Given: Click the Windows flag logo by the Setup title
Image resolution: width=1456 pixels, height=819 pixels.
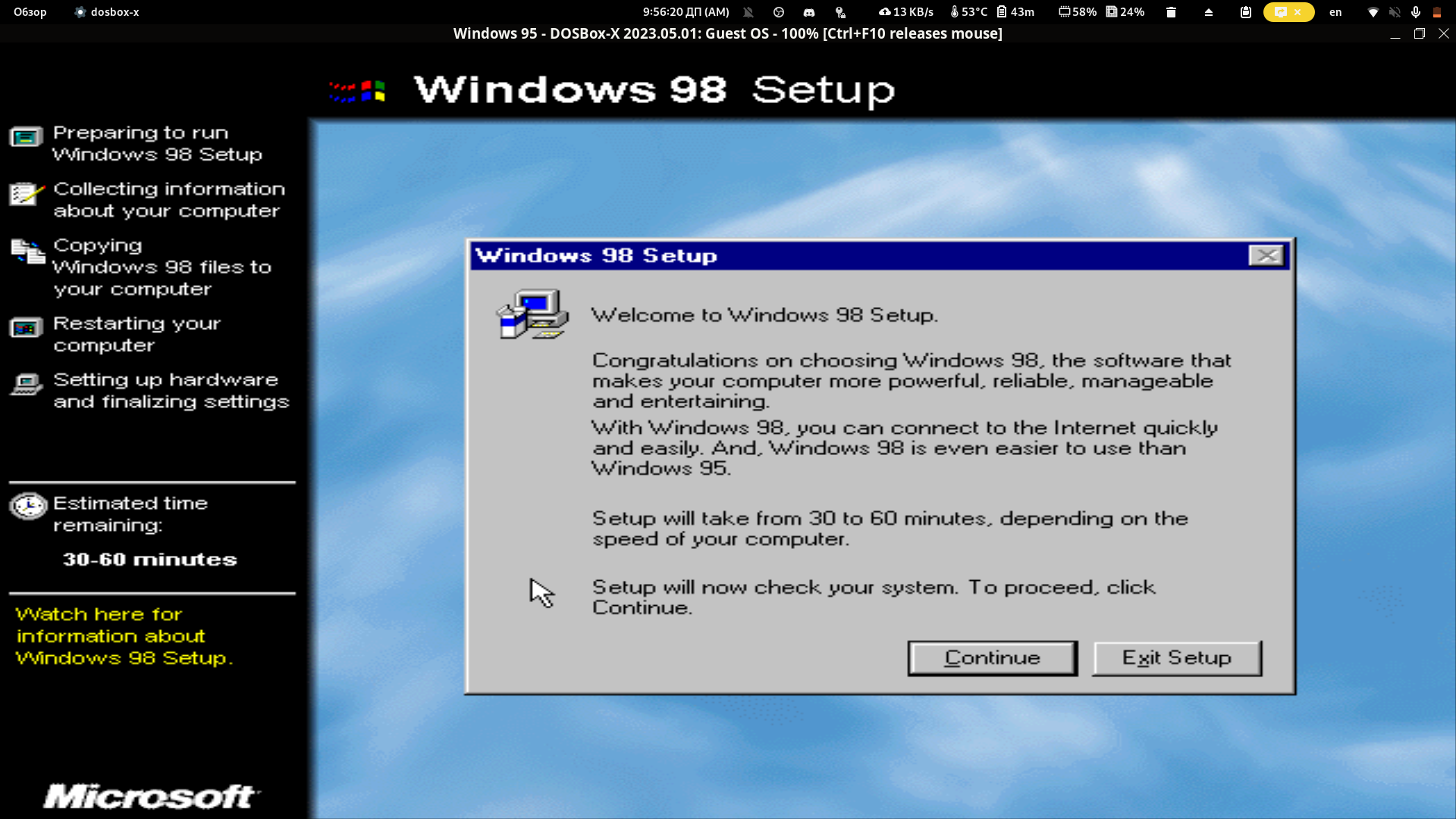Looking at the screenshot, I should pos(358,91).
